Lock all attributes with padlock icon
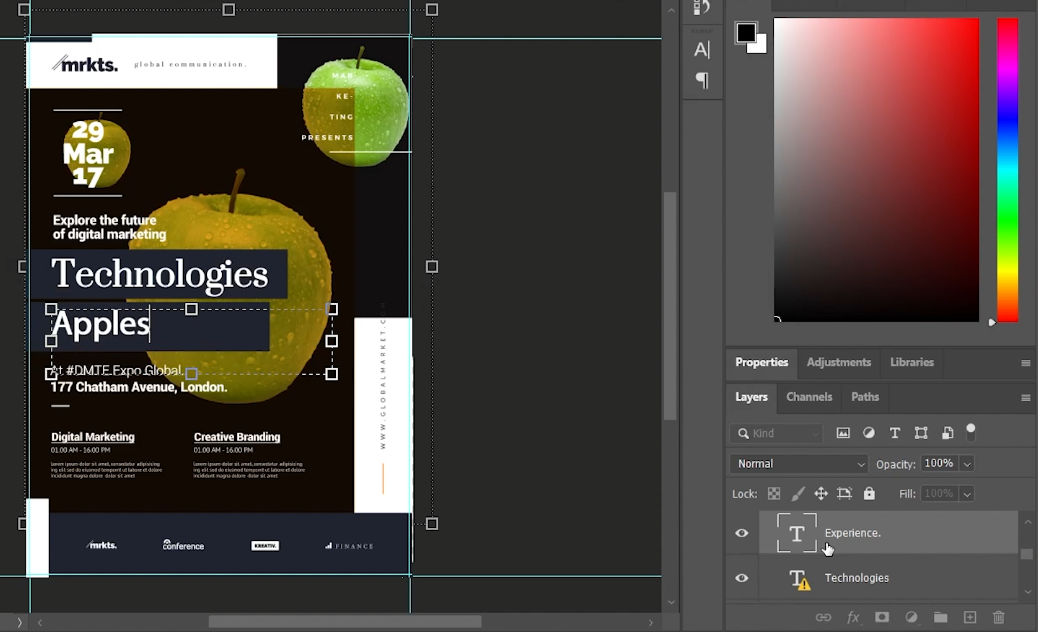Image resolution: width=1038 pixels, height=632 pixels. point(869,494)
